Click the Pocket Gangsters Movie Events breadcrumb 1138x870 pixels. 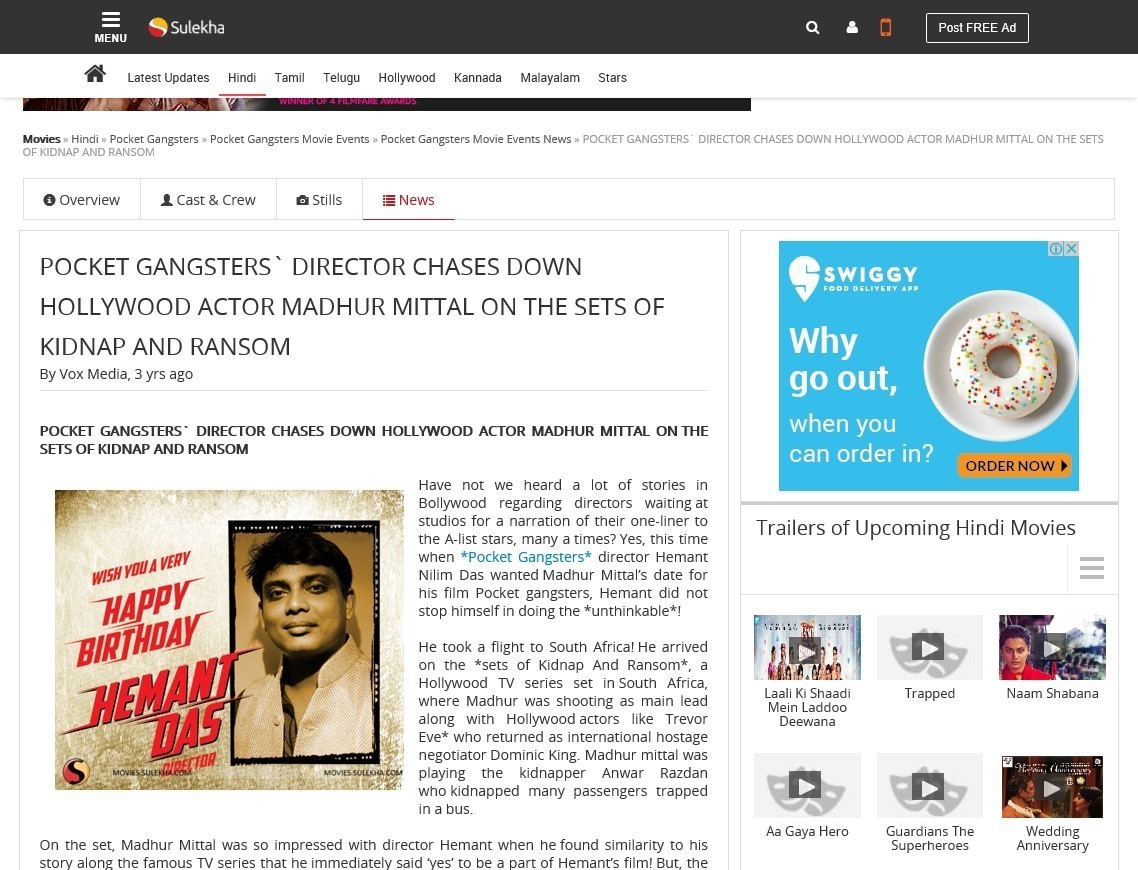point(290,139)
